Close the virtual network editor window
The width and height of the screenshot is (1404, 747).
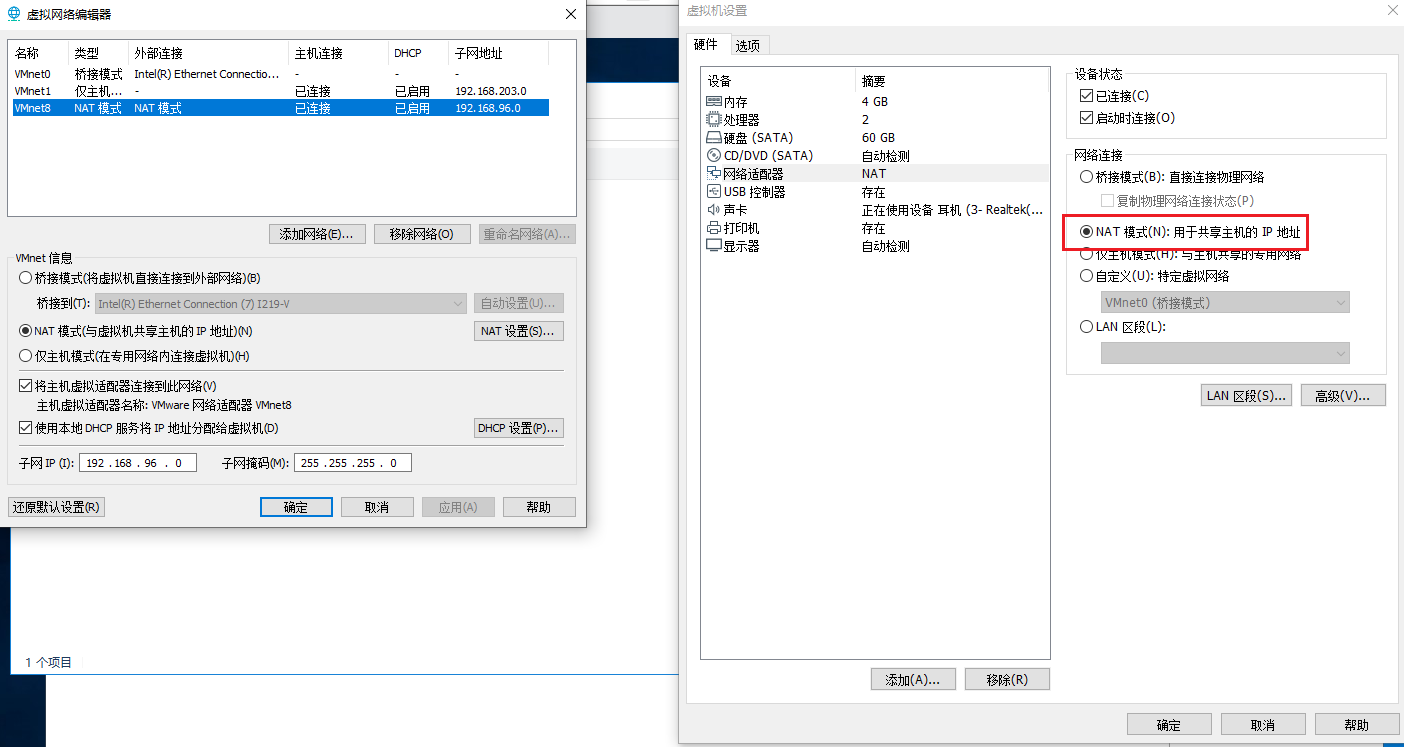[570, 14]
